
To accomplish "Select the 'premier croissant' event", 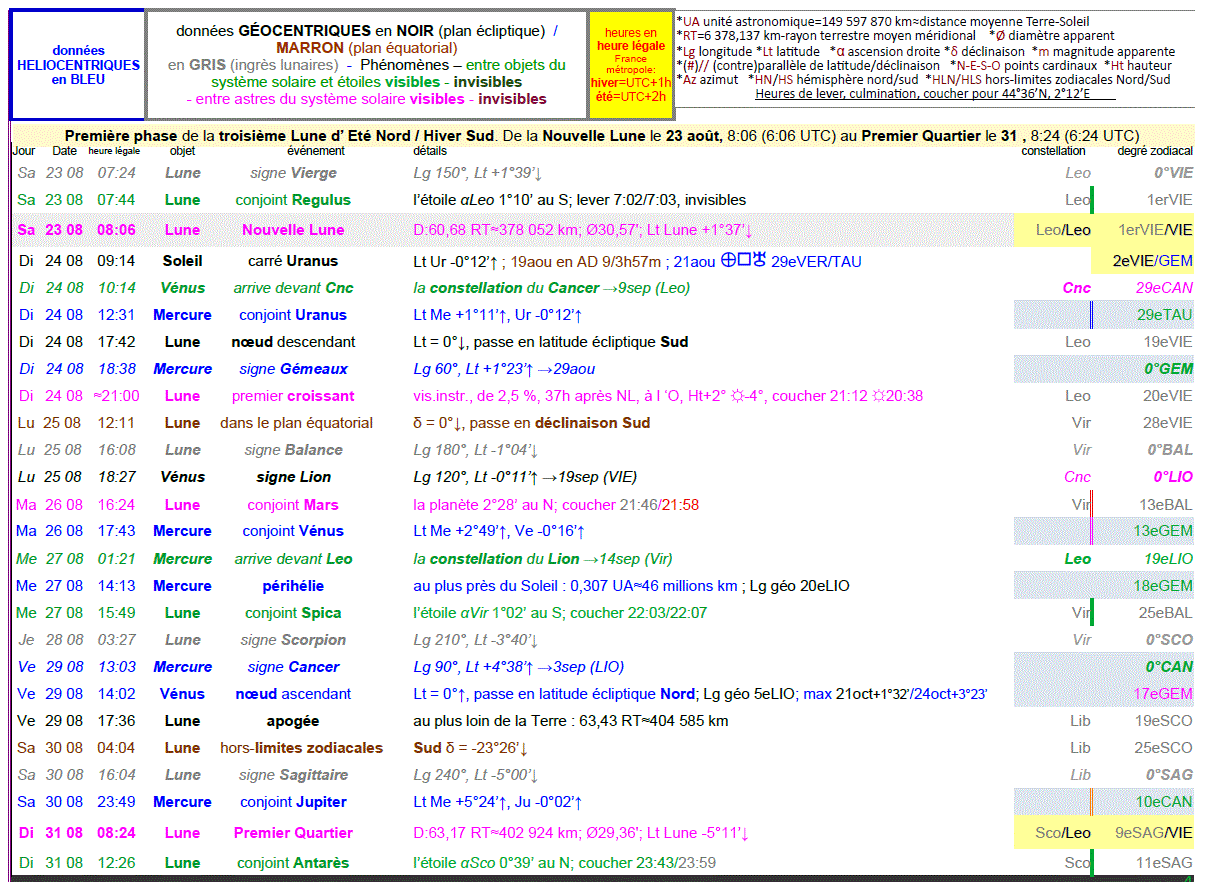I will 293,396.
